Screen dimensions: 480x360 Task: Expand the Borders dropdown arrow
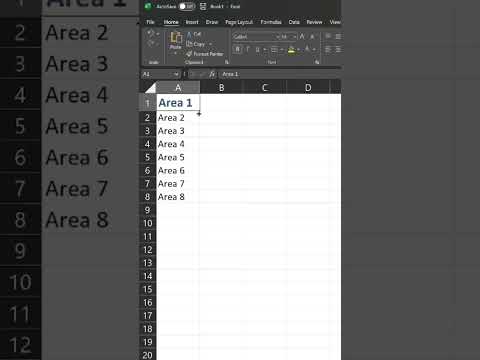282,50
